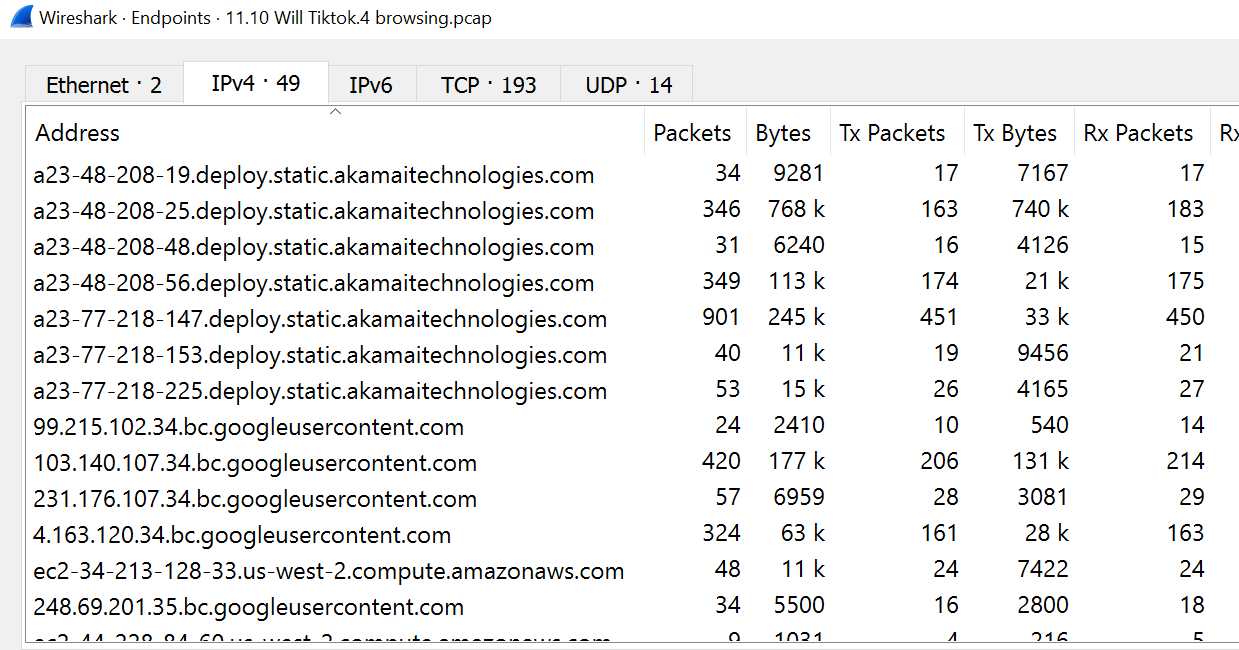Switch to the Ethernet · 2 tab
This screenshot has width=1239, height=650.
point(104,85)
